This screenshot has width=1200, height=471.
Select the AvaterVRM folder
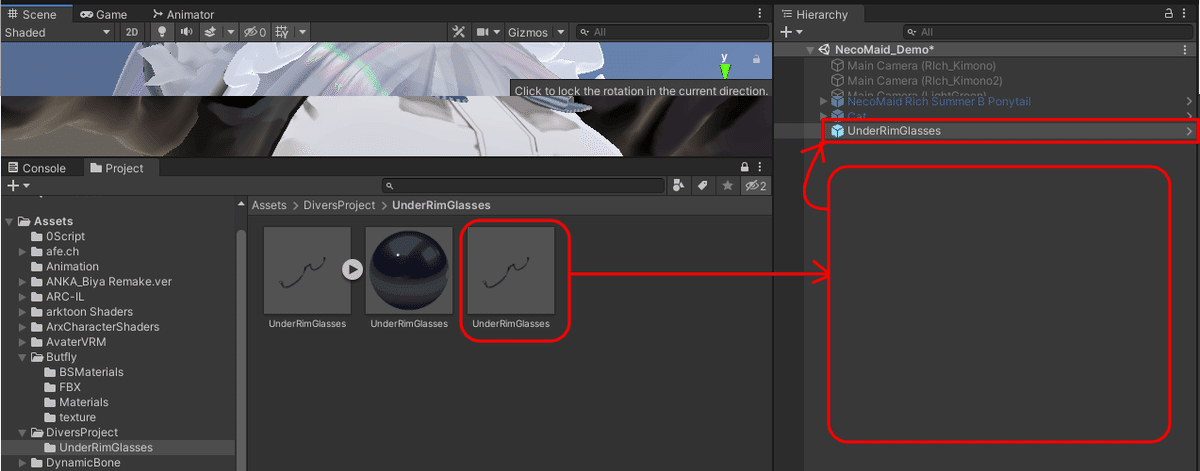(76, 341)
